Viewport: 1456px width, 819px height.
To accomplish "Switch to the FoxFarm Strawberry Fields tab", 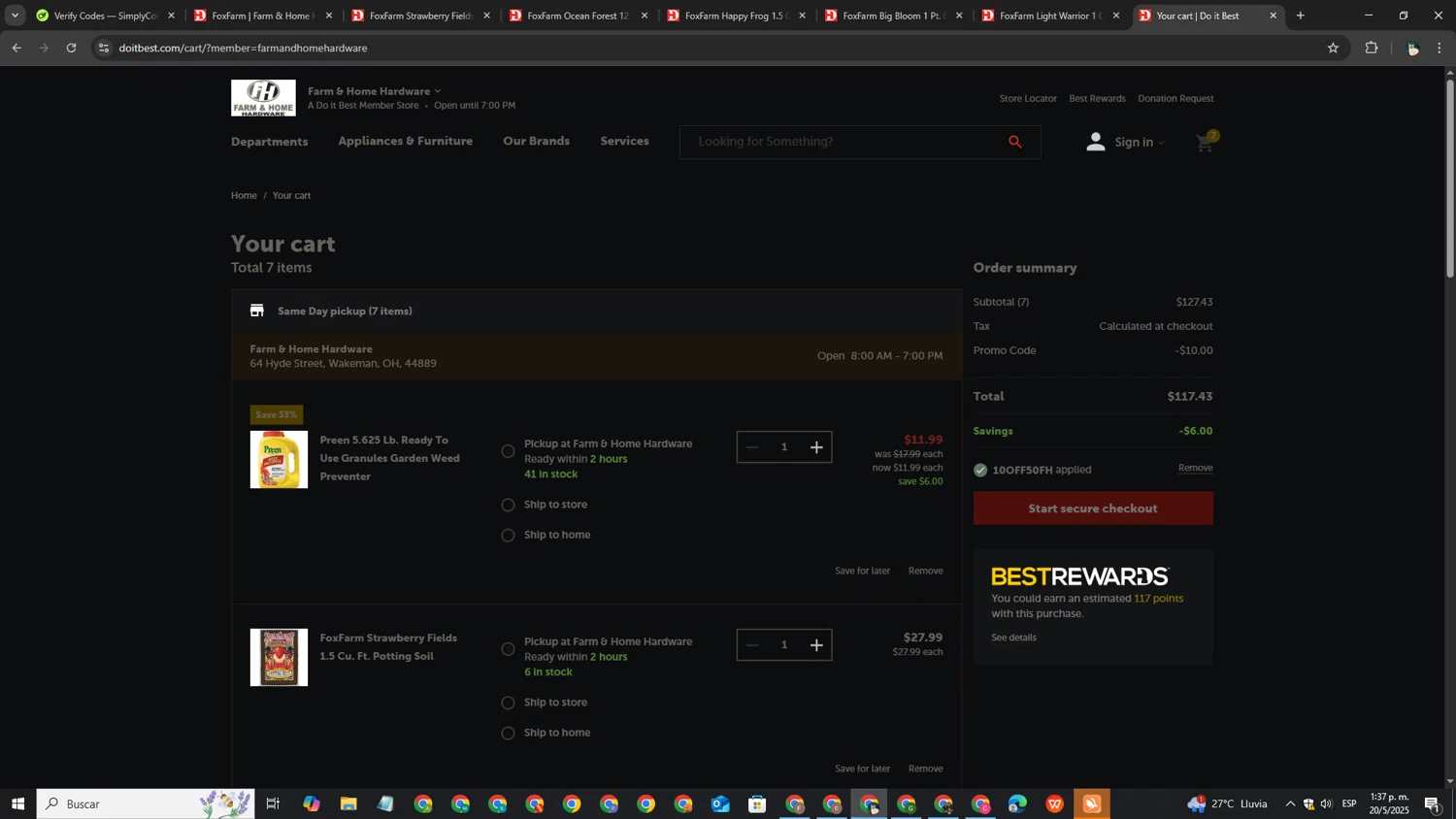I will pos(421,16).
